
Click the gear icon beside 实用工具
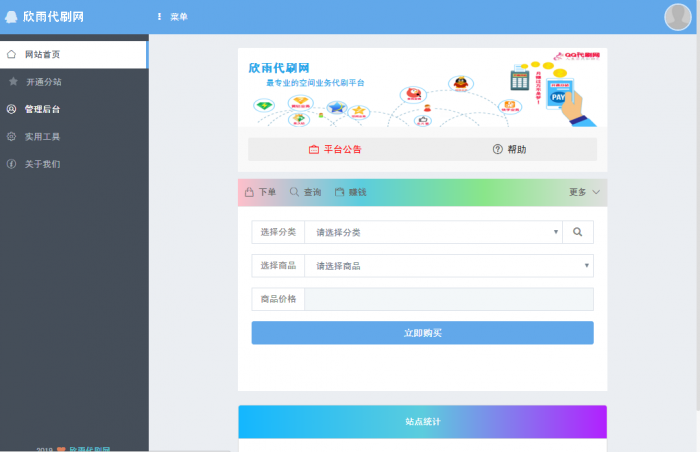coord(11,136)
